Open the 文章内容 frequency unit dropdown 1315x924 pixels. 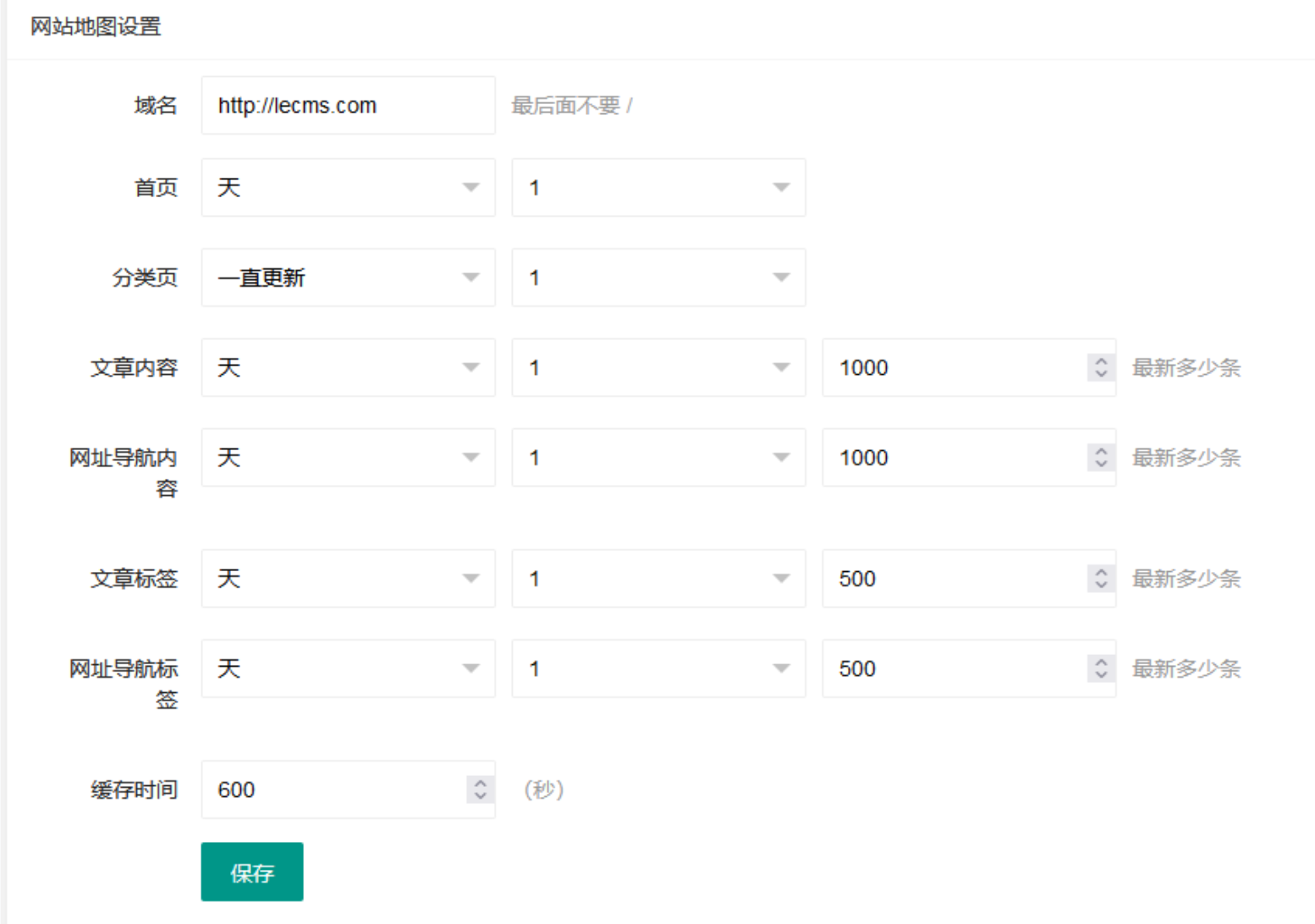click(x=348, y=368)
